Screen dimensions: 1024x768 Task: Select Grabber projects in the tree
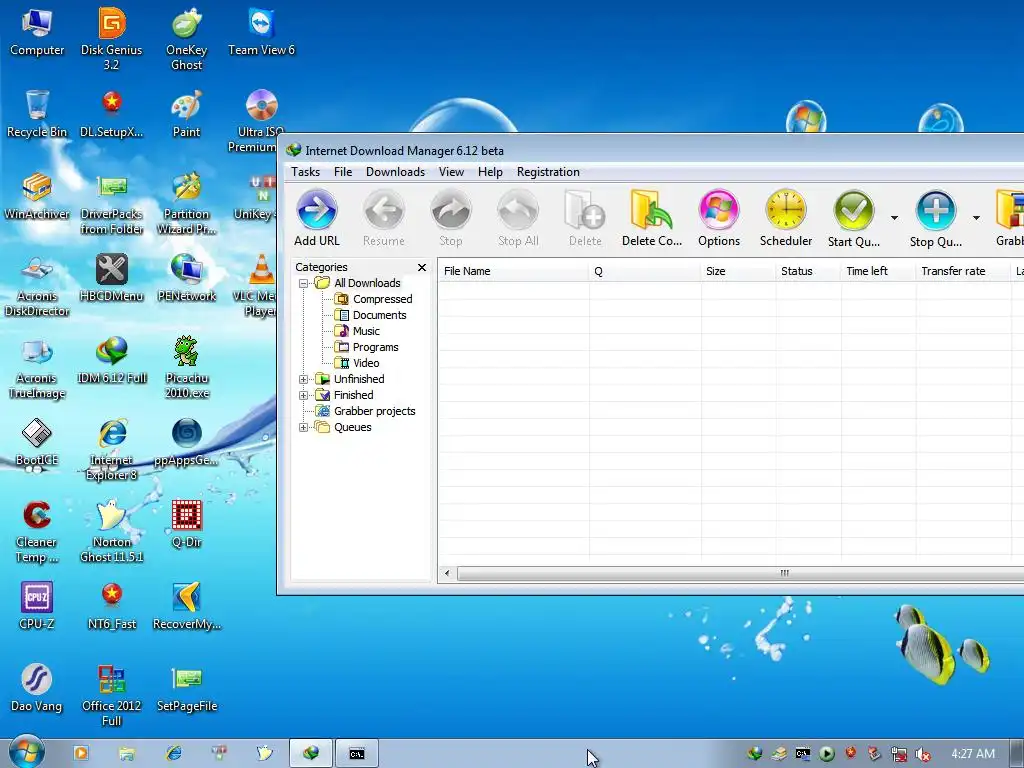tap(366, 411)
